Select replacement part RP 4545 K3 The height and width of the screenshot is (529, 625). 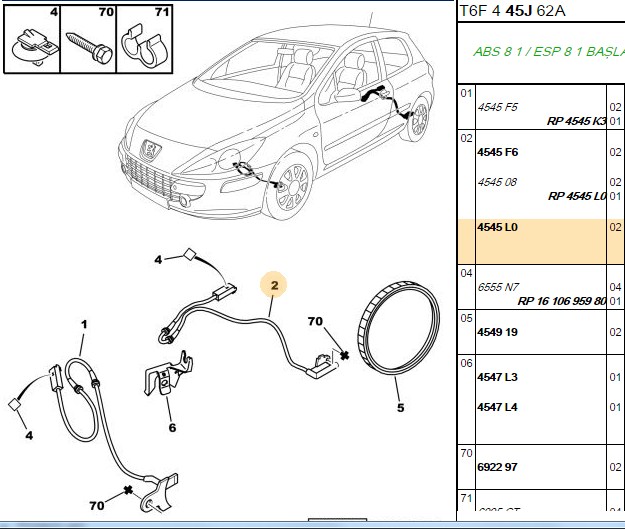coord(576,121)
